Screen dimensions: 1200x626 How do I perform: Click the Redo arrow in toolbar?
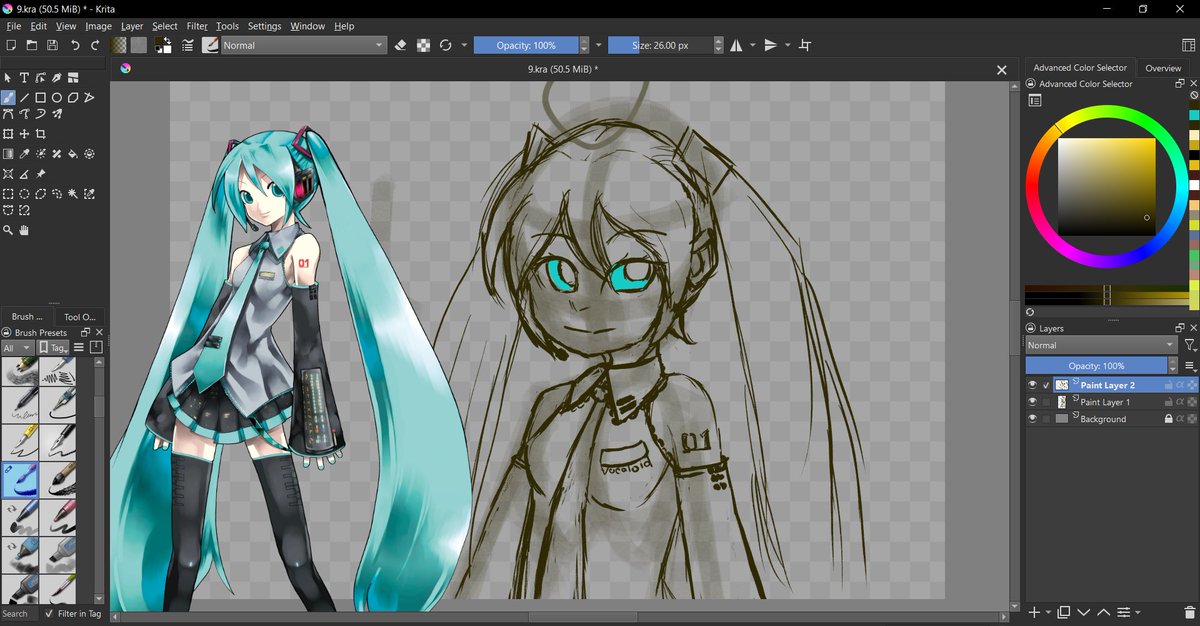tap(95, 45)
